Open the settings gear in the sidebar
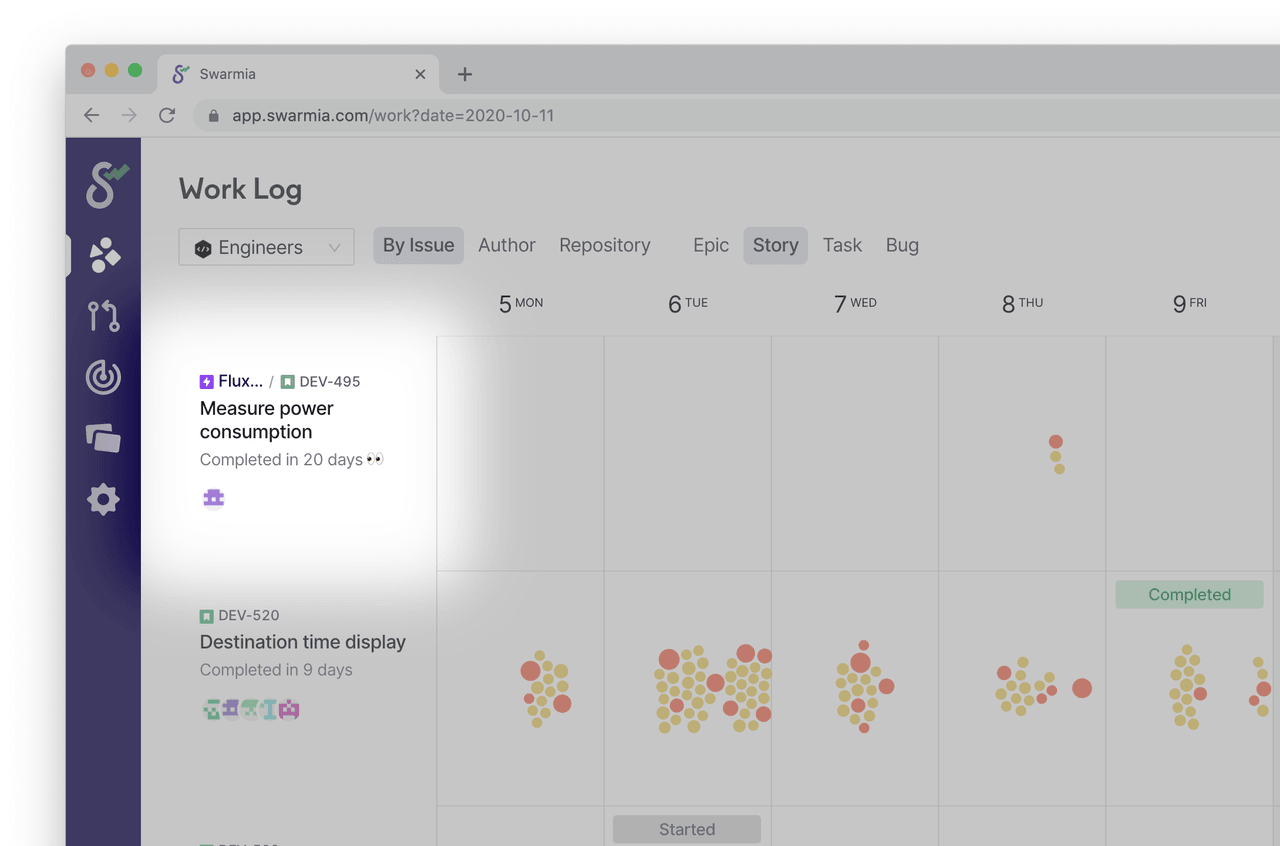This screenshot has width=1280, height=846. click(103, 499)
